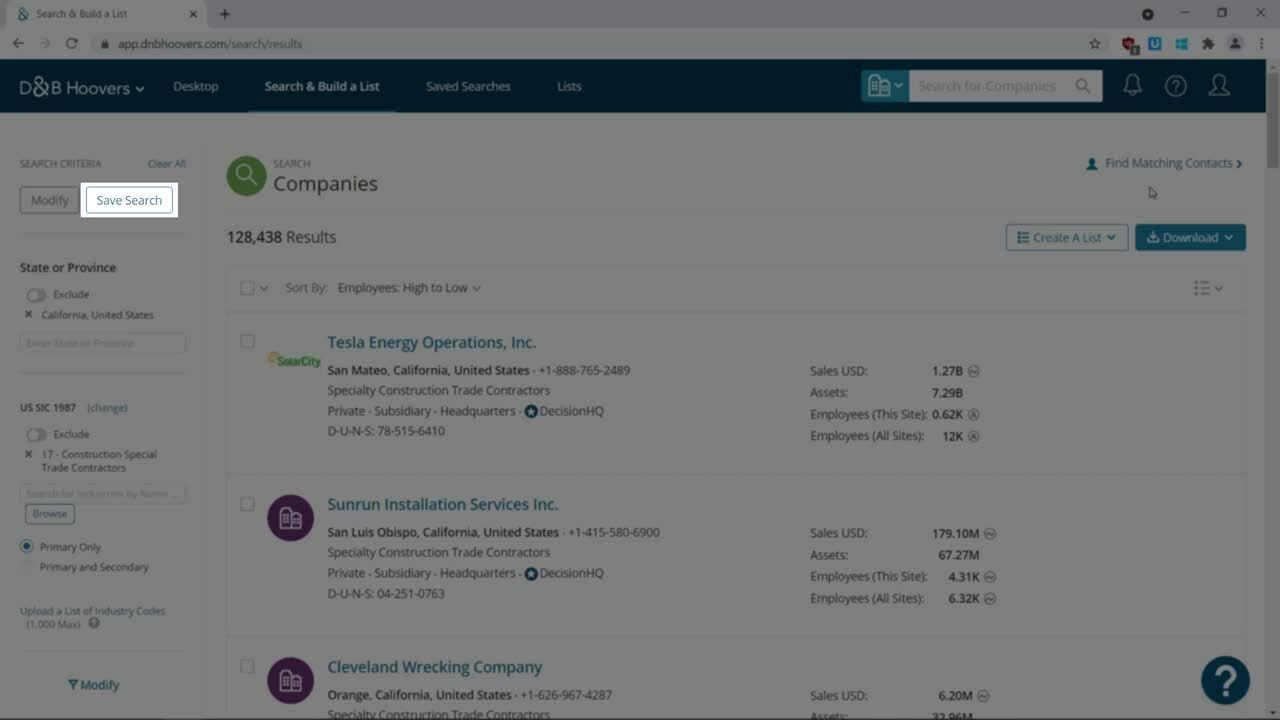The width and height of the screenshot is (1280, 720).
Task: Open Sunrun Installation Services Inc. company page
Action: (443, 504)
